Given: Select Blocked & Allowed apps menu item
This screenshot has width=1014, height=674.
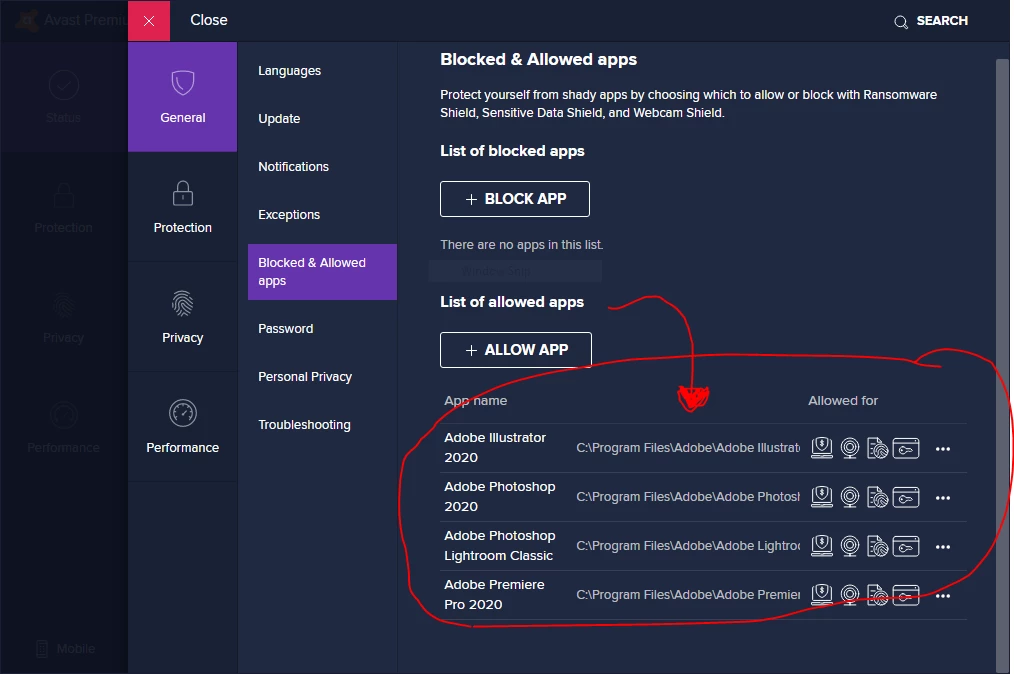Looking at the screenshot, I should pos(322,272).
